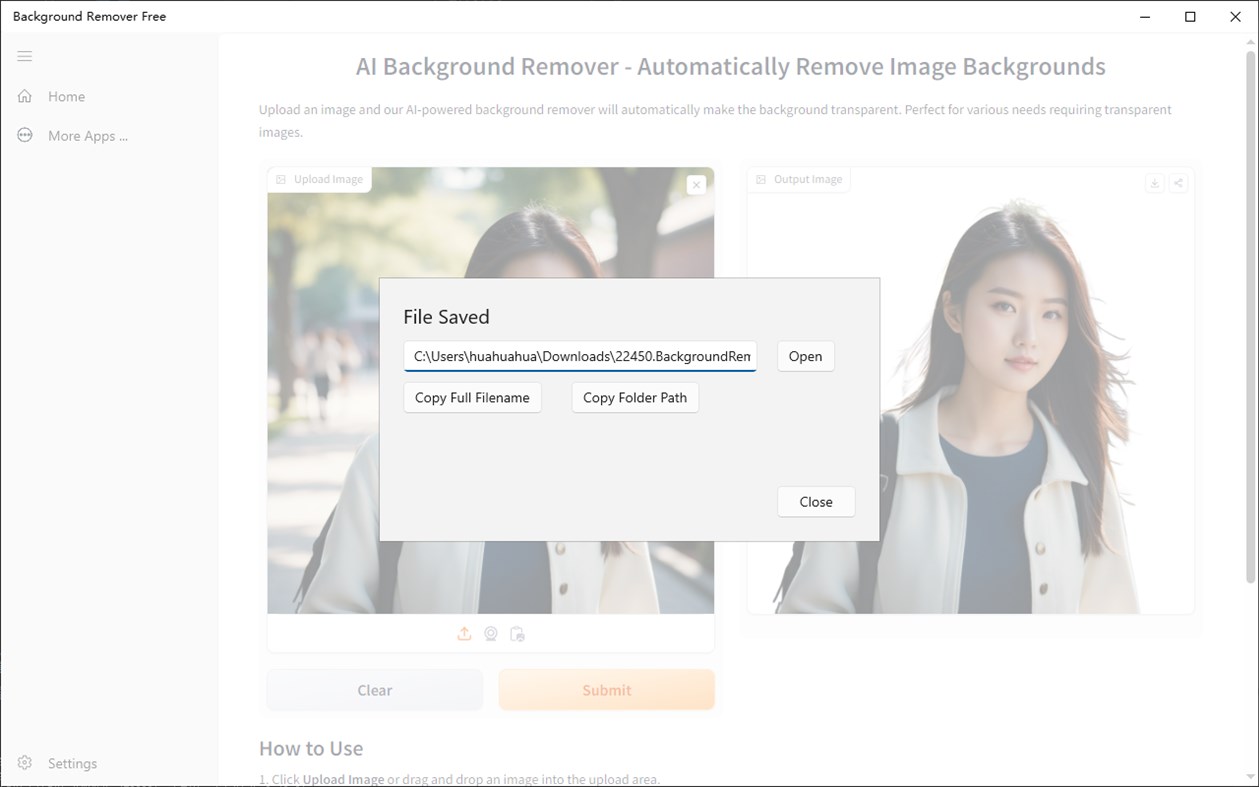Click the paste-from-clipboard icon

coord(517,633)
